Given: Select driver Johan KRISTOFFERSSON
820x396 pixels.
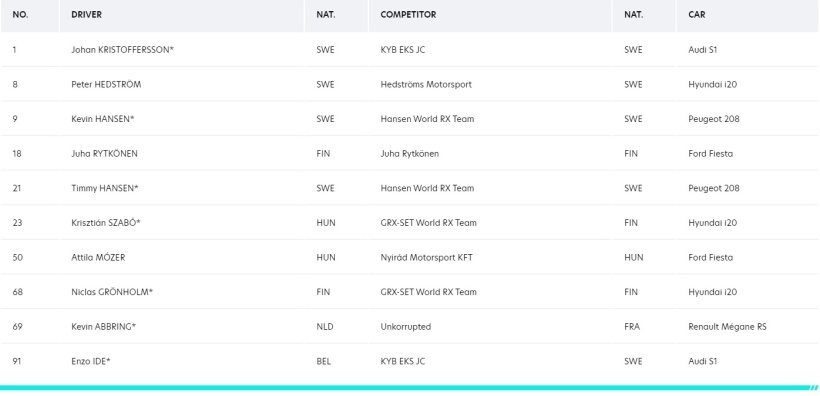Looking at the screenshot, I should 122,50.
